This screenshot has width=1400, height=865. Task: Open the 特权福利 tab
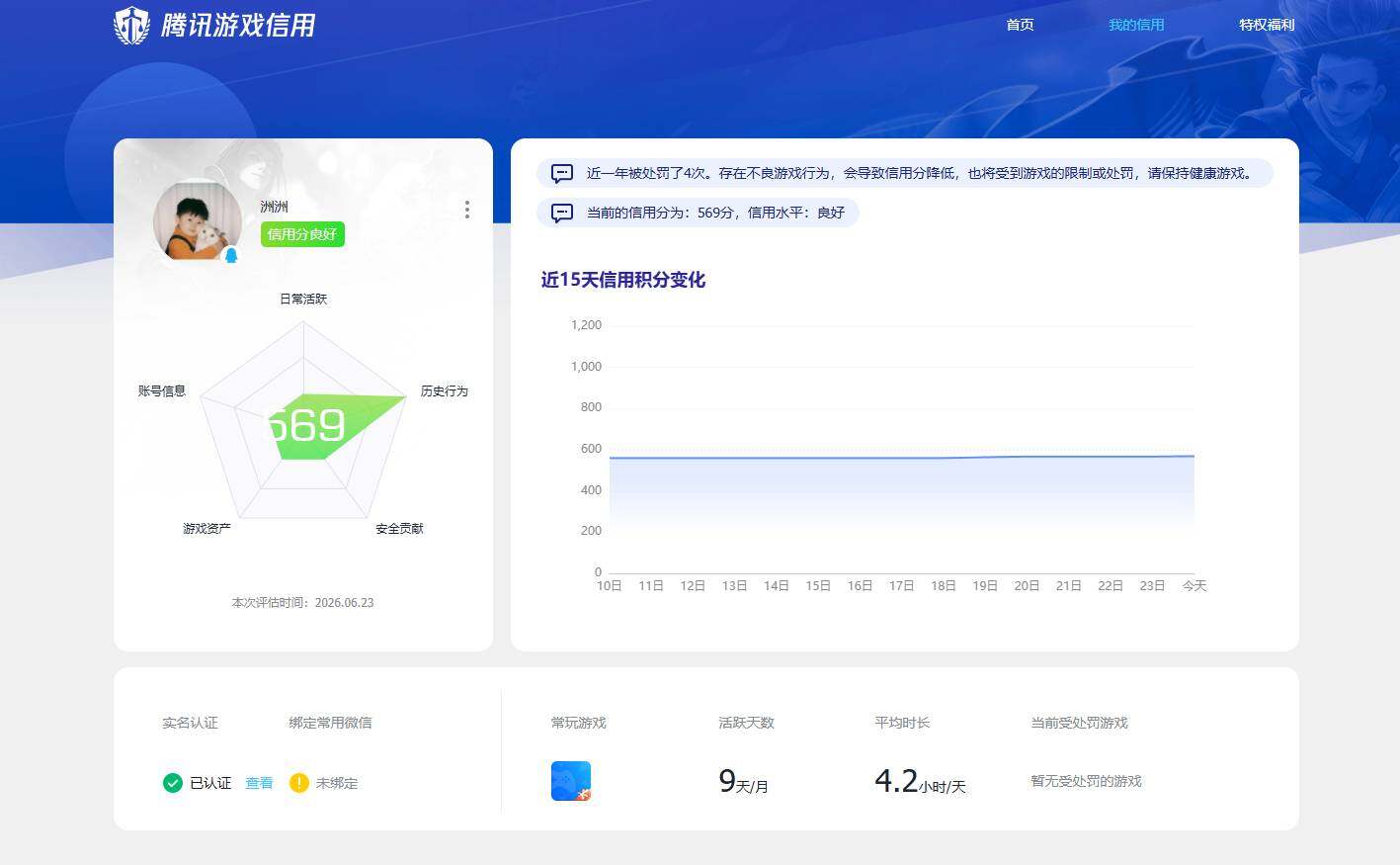[1267, 25]
